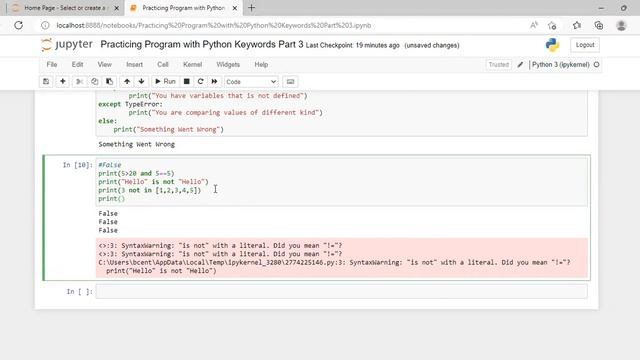Move selected cell down arrow
The height and width of the screenshot is (360, 640).
pos(142,82)
